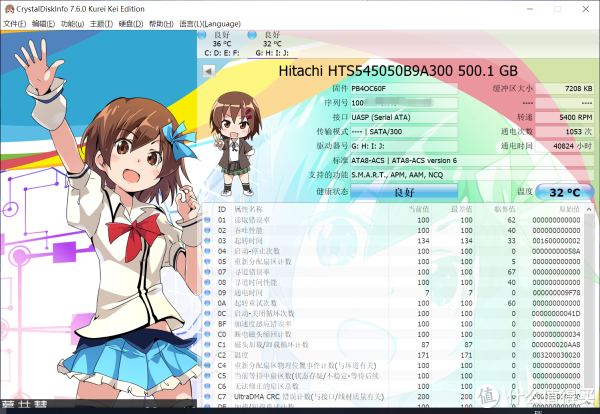Click the status icon for attribute 04

coord(207,251)
